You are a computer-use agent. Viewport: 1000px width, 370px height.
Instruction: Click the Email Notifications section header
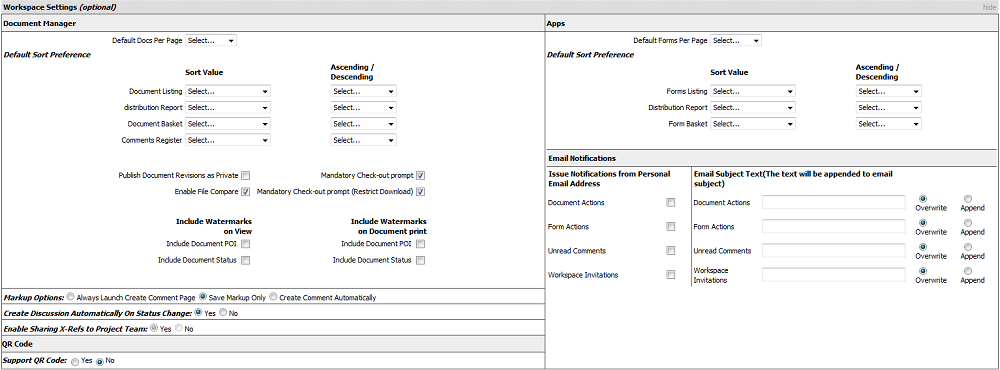pos(771,158)
